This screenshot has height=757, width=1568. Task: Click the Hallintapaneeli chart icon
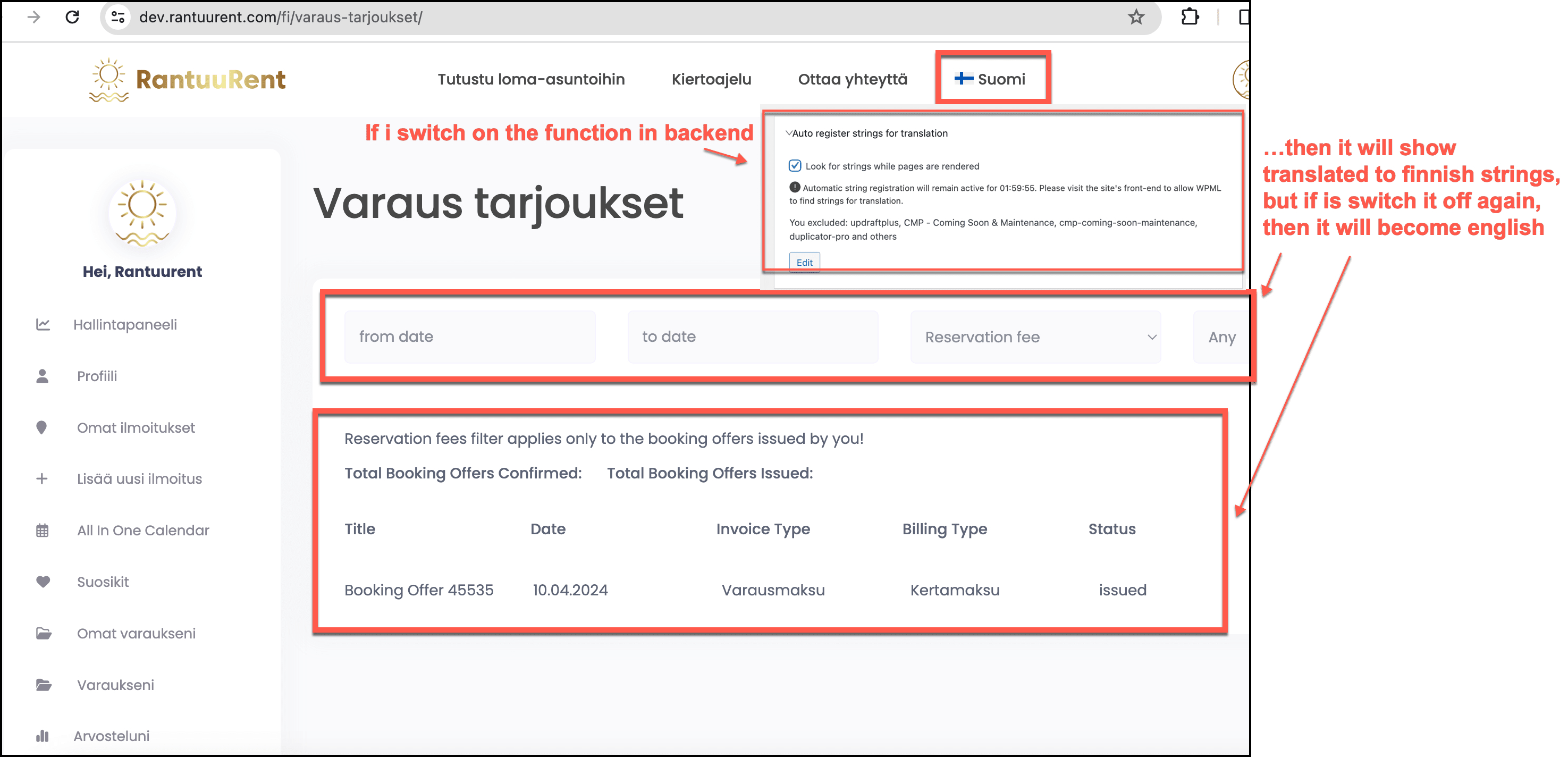click(x=43, y=325)
